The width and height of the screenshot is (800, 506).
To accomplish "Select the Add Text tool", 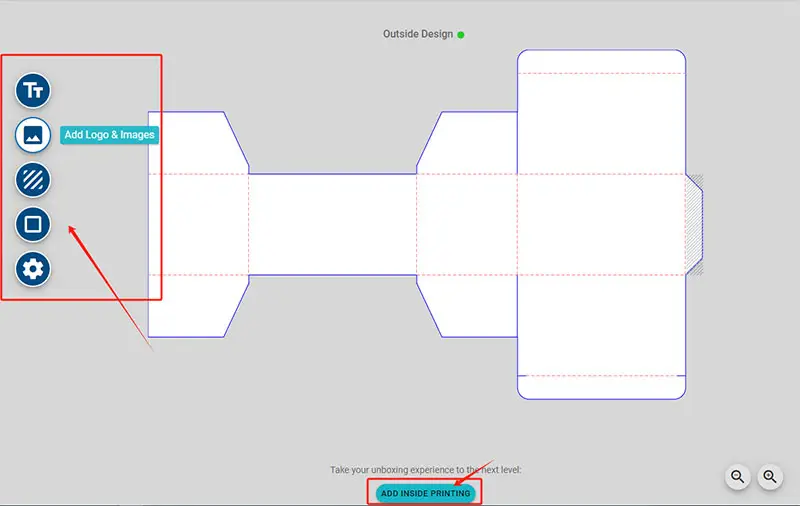I will [33, 90].
